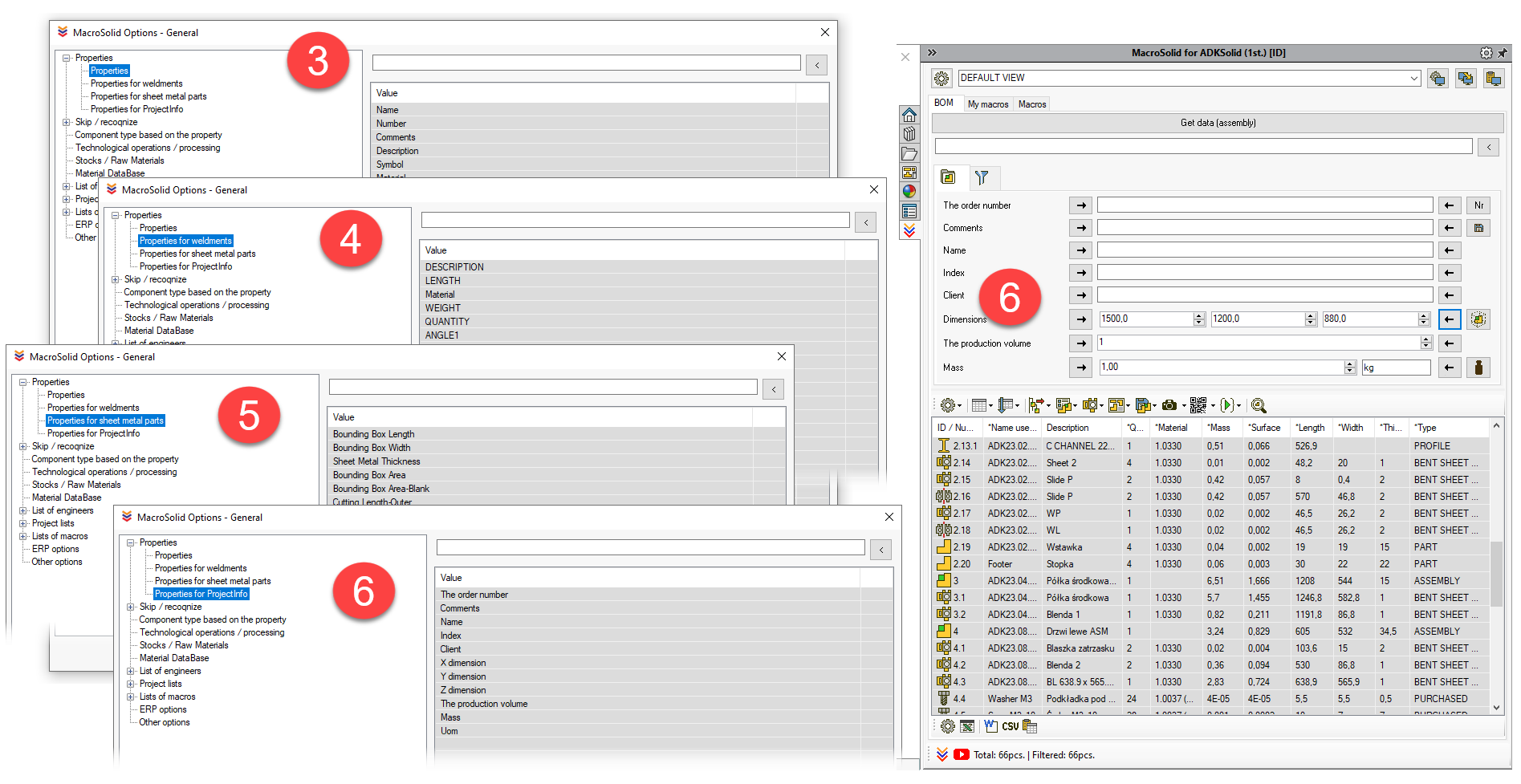This screenshot has height=784, width=1521.
Task: Click the < button beside MacroSolid search field
Action: coord(1489,147)
